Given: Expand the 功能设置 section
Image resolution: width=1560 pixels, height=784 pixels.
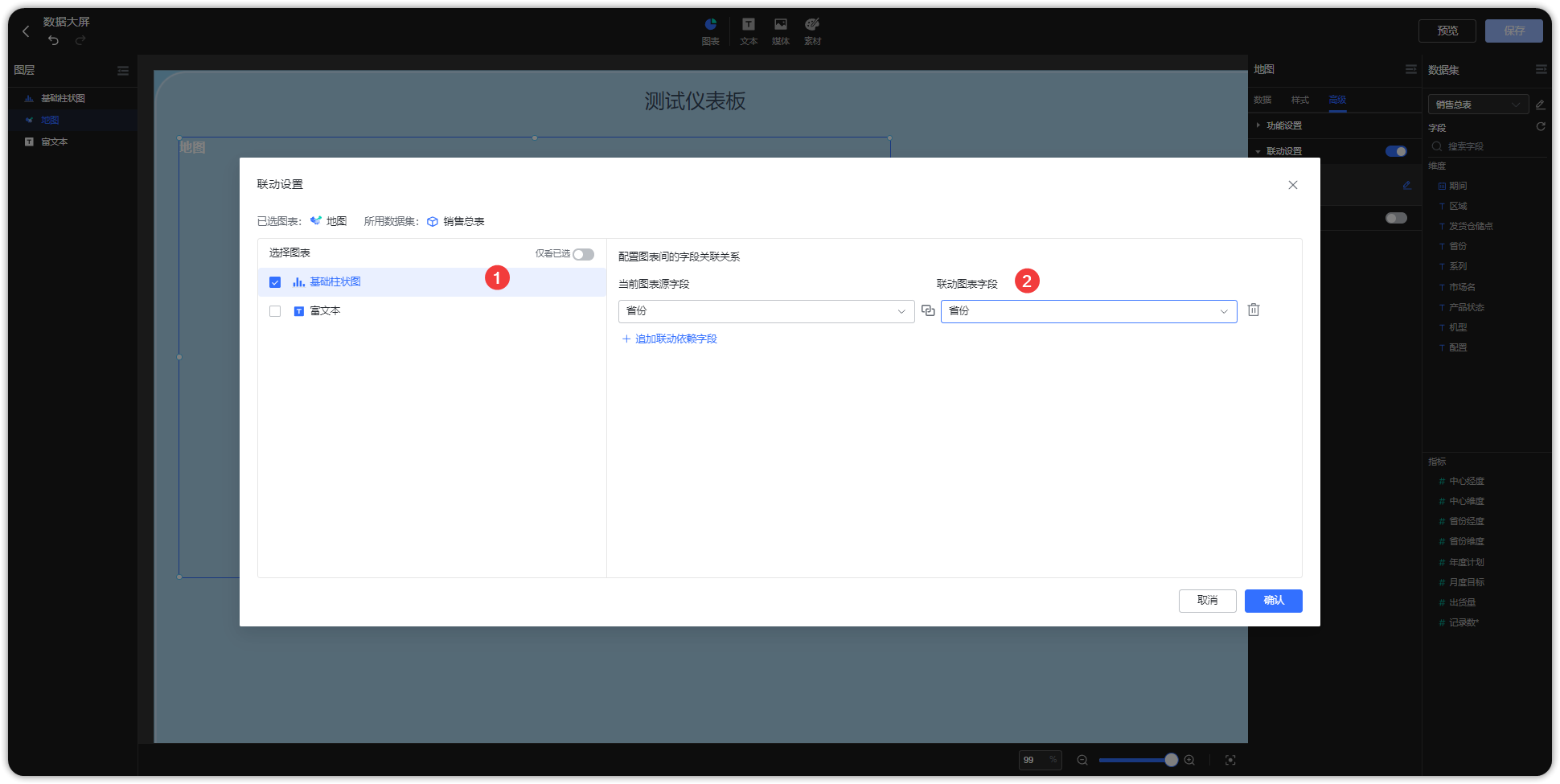Looking at the screenshot, I should (x=1258, y=125).
